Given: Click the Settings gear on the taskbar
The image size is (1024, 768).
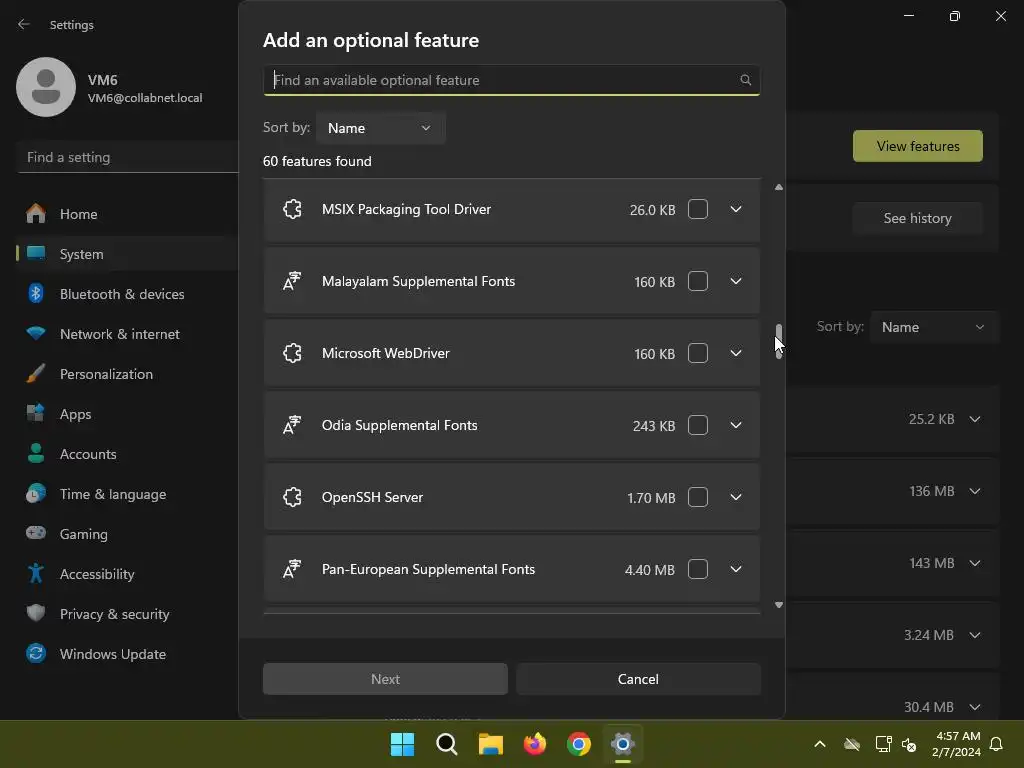Looking at the screenshot, I should [x=622, y=744].
